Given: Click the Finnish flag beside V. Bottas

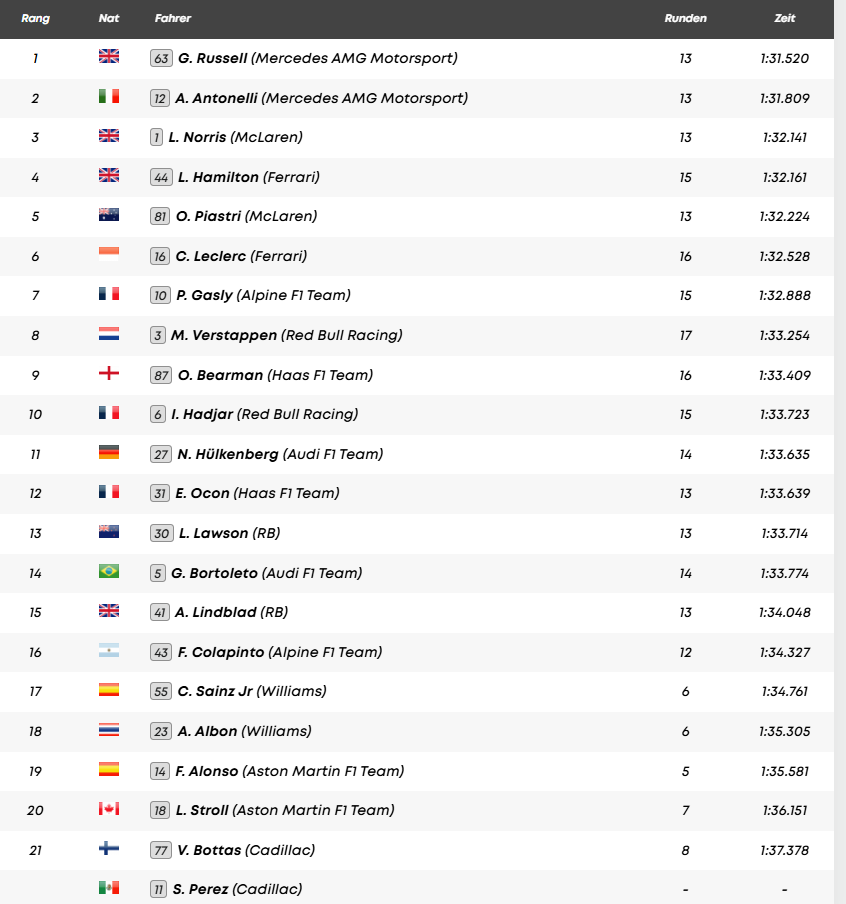Looking at the screenshot, I should (x=109, y=849).
